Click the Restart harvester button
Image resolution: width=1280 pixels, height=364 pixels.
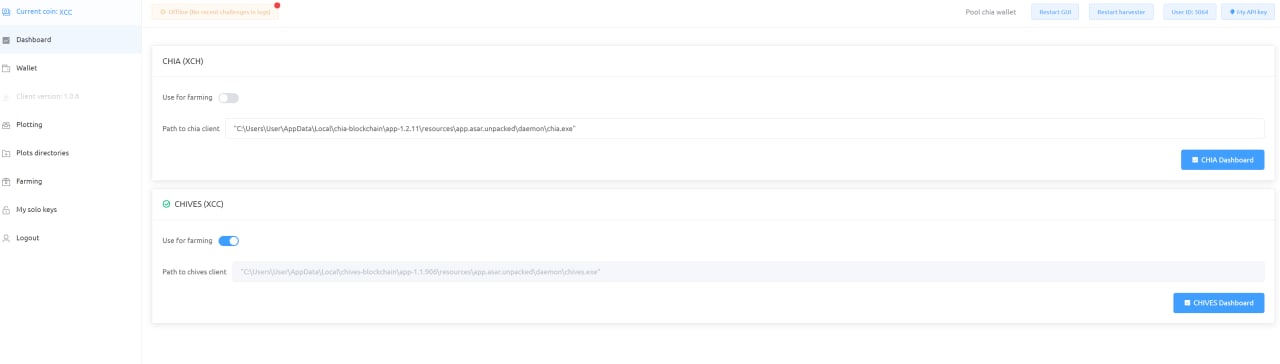pyautogui.click(x=1121, y=12)
